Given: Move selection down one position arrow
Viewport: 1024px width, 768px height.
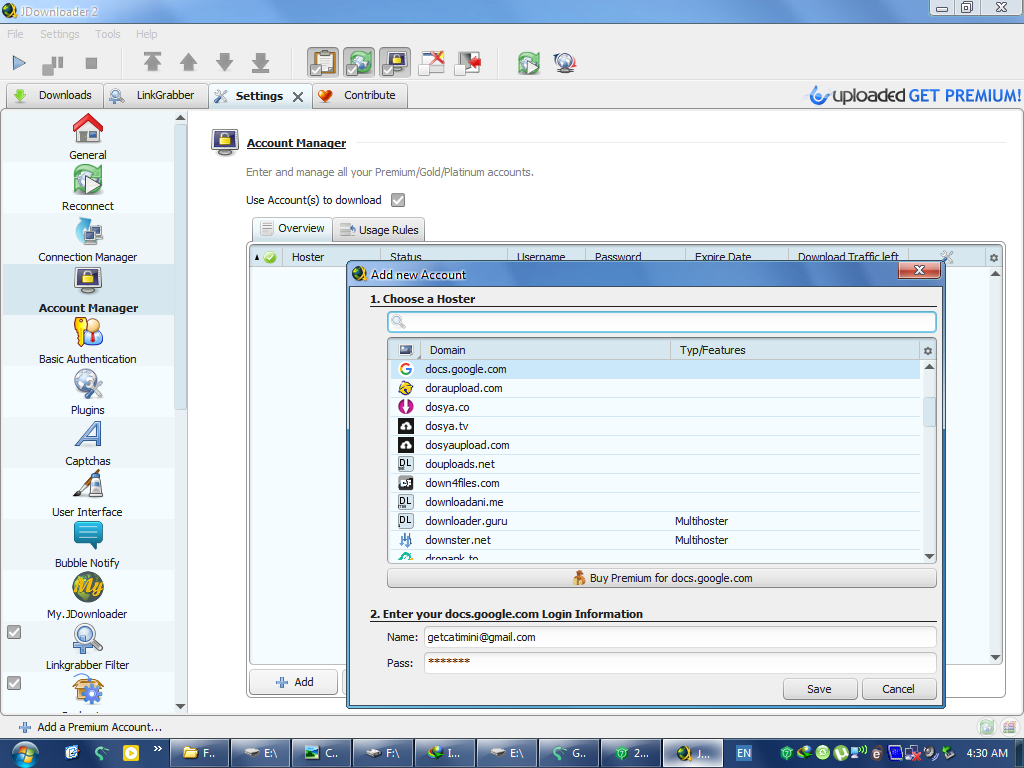Looking at the screenshot, I should pos(225,62).
